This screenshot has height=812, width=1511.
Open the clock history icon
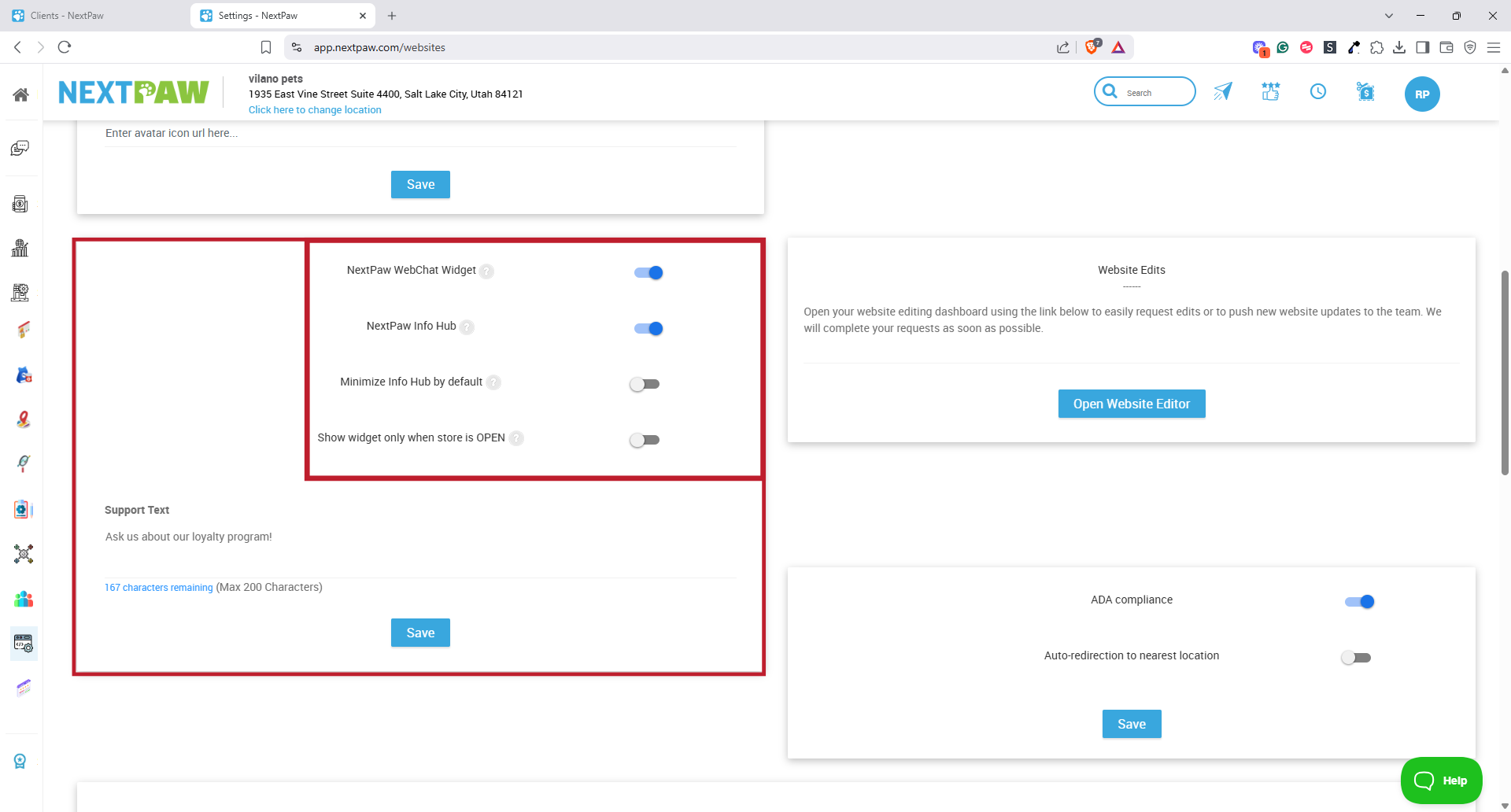tap(1318, 92)
